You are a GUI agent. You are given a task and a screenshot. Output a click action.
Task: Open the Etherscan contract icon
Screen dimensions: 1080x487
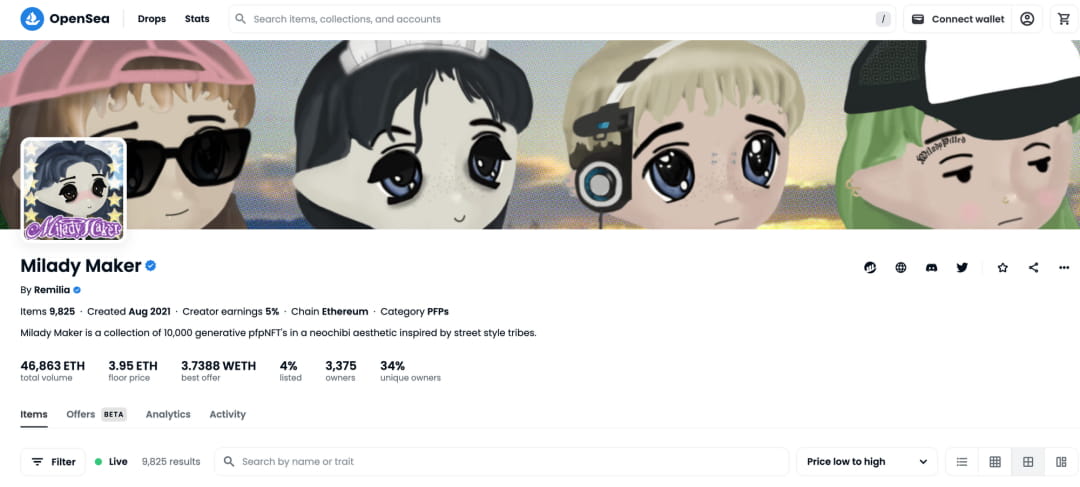tap(870, 268)
